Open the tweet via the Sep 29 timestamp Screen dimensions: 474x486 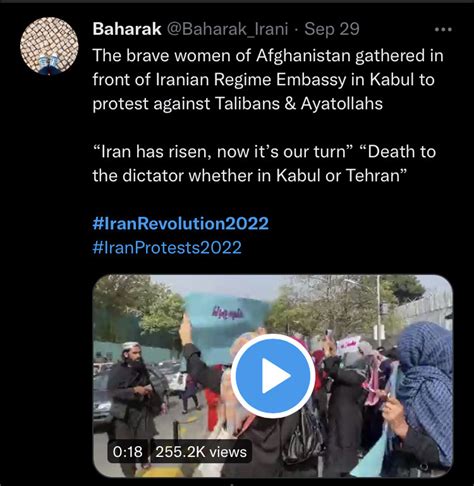click(x=332, y=29)
